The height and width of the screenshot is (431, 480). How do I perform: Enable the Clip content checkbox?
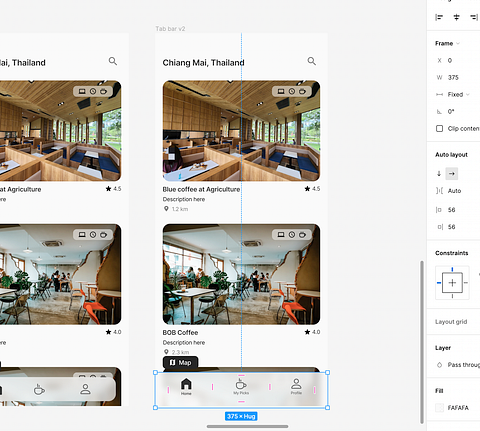click(440, 129)
